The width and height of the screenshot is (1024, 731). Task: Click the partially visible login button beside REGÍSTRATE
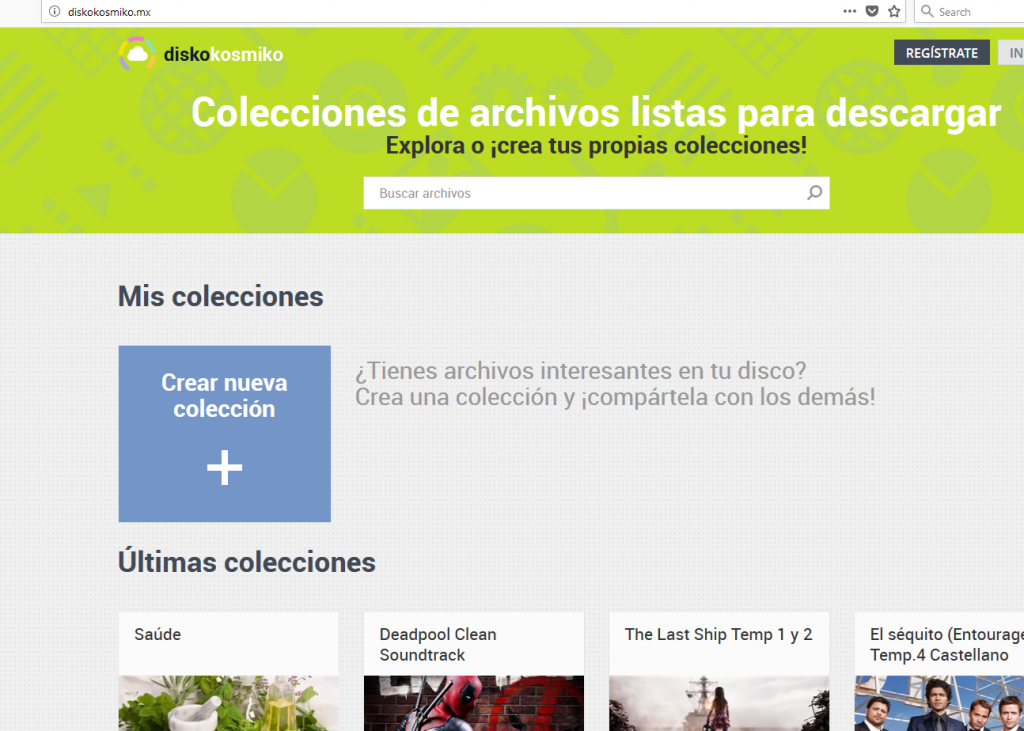point(1012,53)
